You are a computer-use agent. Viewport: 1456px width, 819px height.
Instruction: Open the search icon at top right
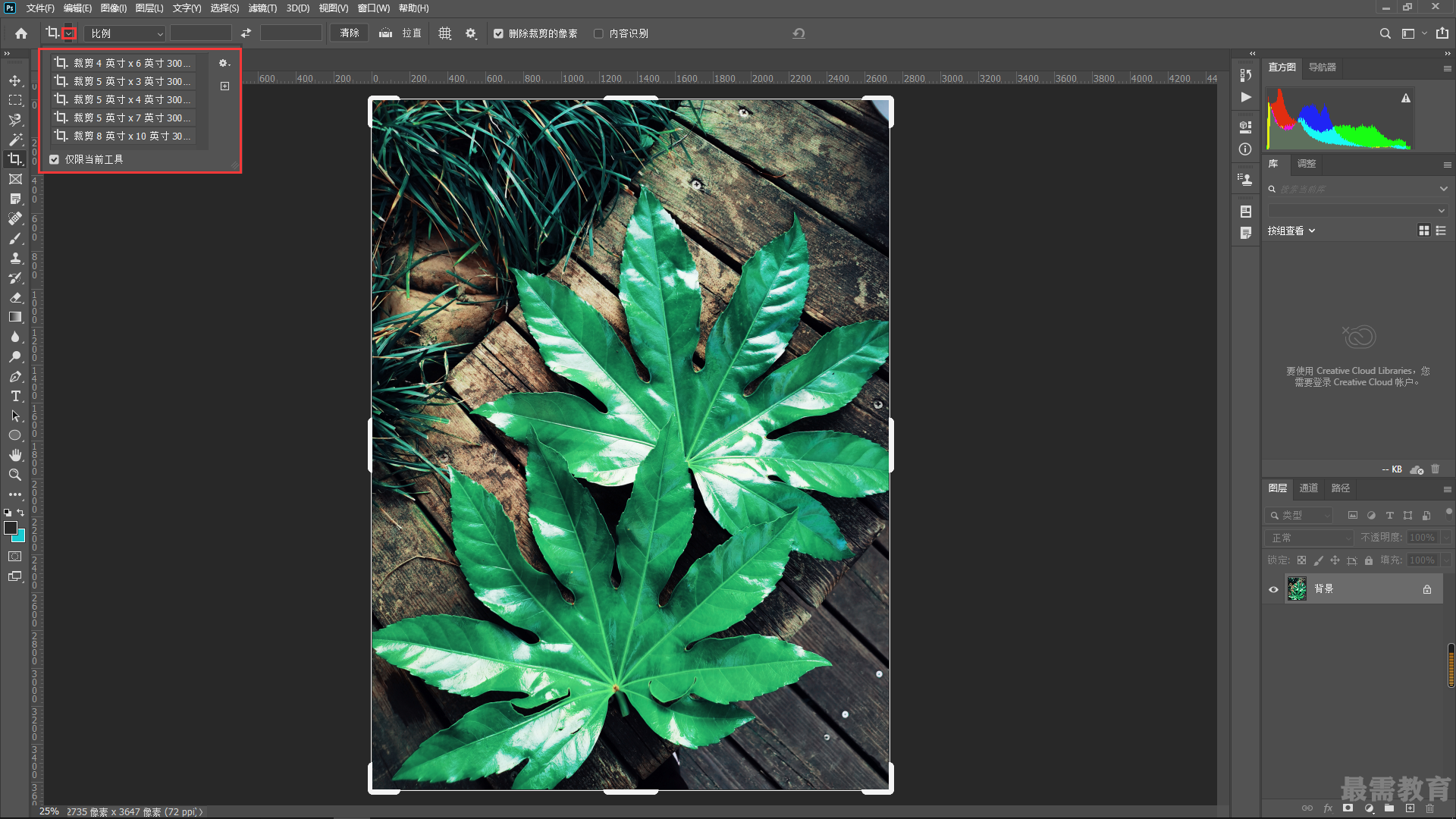pos(1385,33)
